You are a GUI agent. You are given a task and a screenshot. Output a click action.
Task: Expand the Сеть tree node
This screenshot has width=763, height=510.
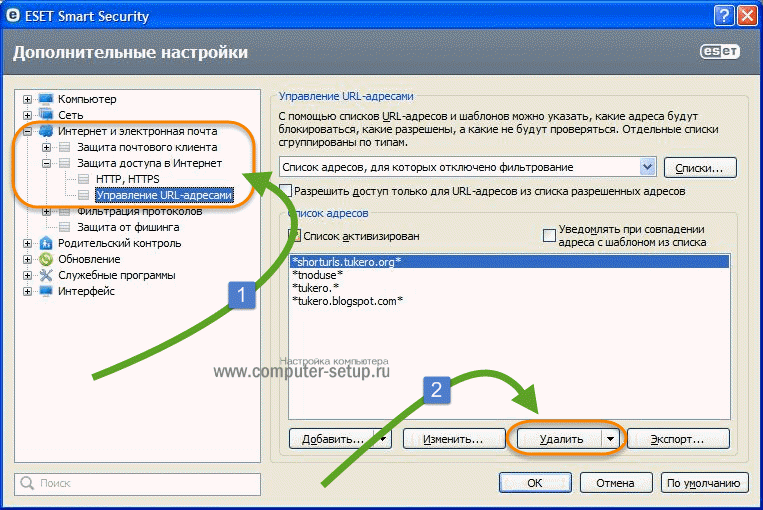[27, 115]
